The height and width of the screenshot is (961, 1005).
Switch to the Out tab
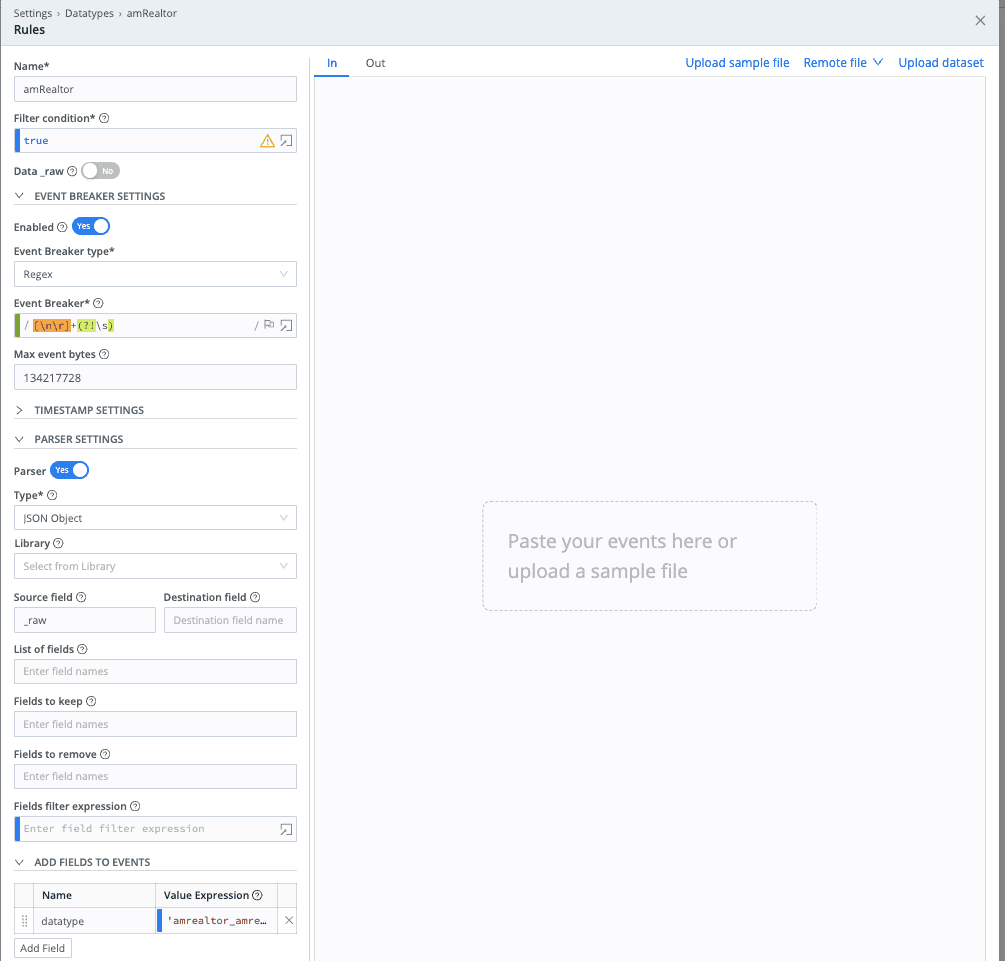point(375,63)
